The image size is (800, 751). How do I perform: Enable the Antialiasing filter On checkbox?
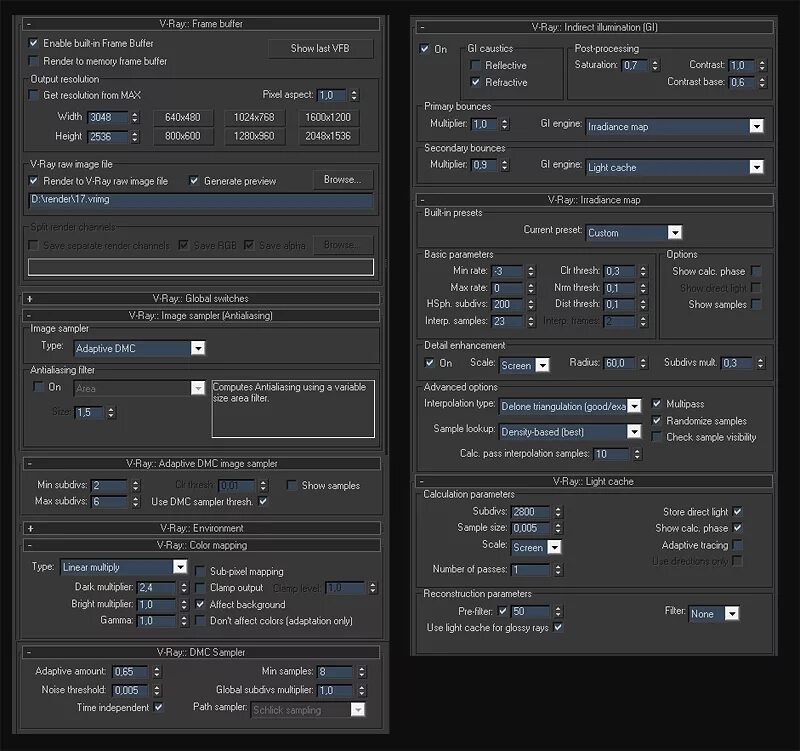(x=39, y=387)
